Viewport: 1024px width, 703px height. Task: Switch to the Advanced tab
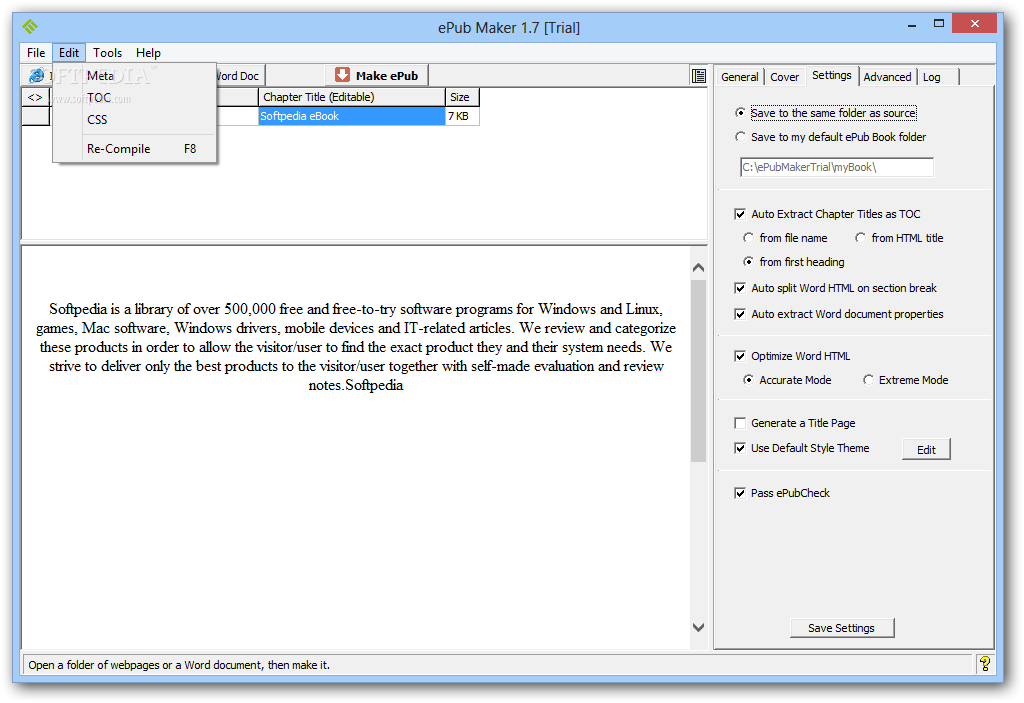point(887,77)
